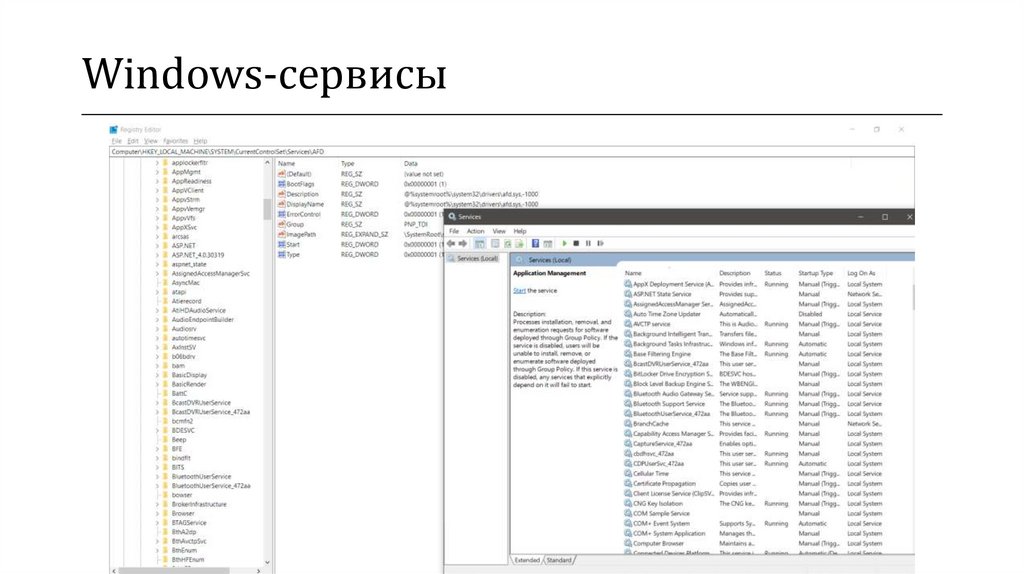Open the Action menu in Services

(475, 231)
